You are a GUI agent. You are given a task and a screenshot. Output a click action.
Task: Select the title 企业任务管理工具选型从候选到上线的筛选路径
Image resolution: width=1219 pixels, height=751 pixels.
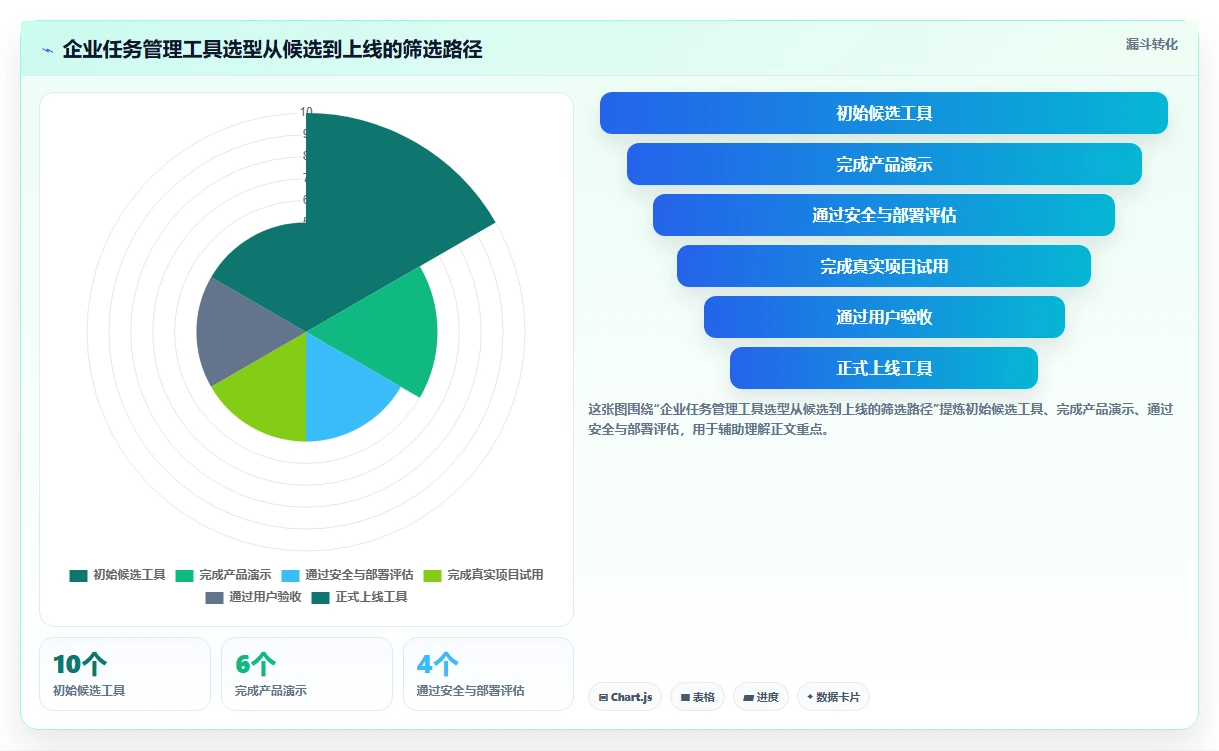272,49
